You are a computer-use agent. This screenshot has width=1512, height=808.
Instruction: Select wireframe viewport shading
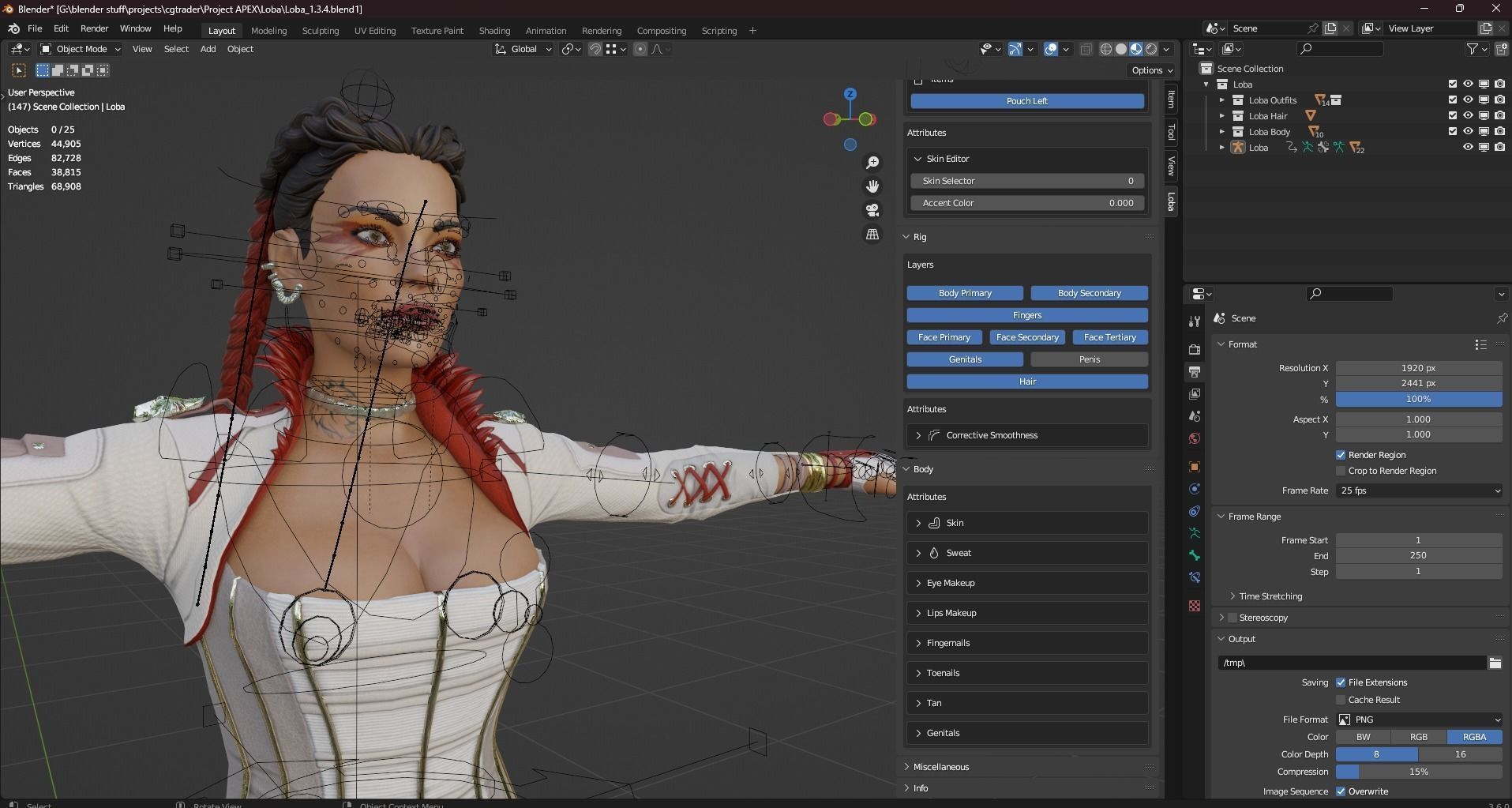tap(1106, 49)
